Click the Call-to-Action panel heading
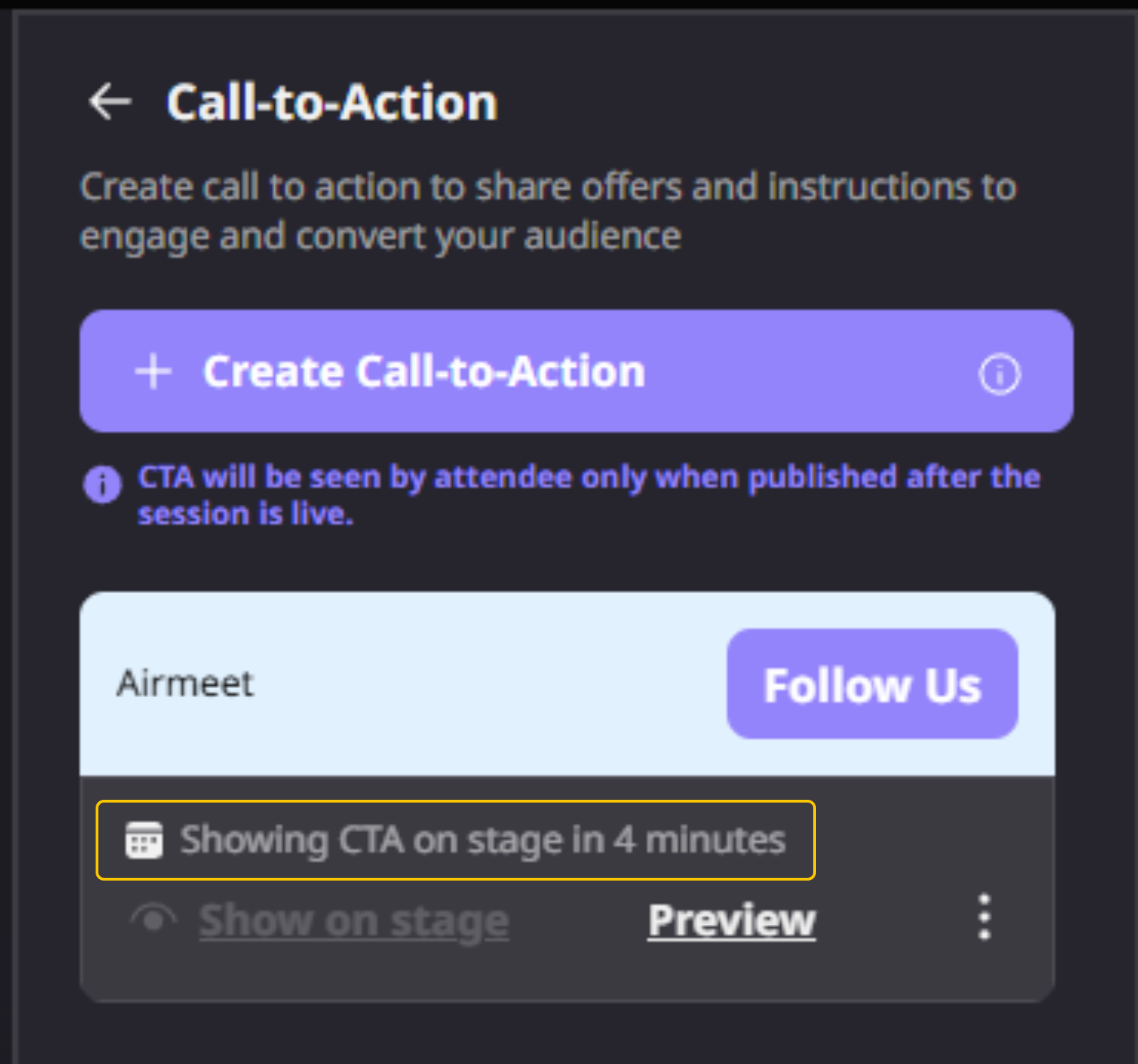 point(332,103)
